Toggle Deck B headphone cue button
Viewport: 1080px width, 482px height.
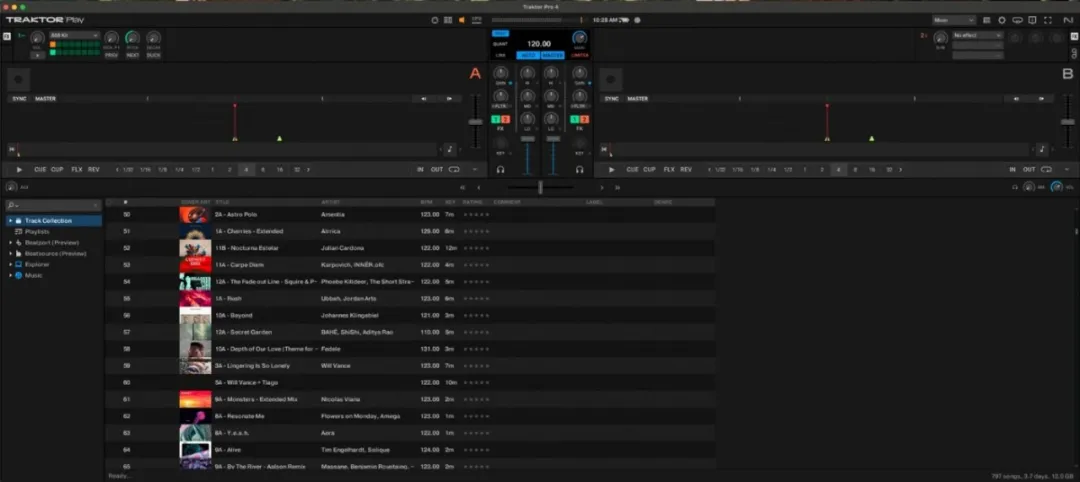tap(580, 169)
